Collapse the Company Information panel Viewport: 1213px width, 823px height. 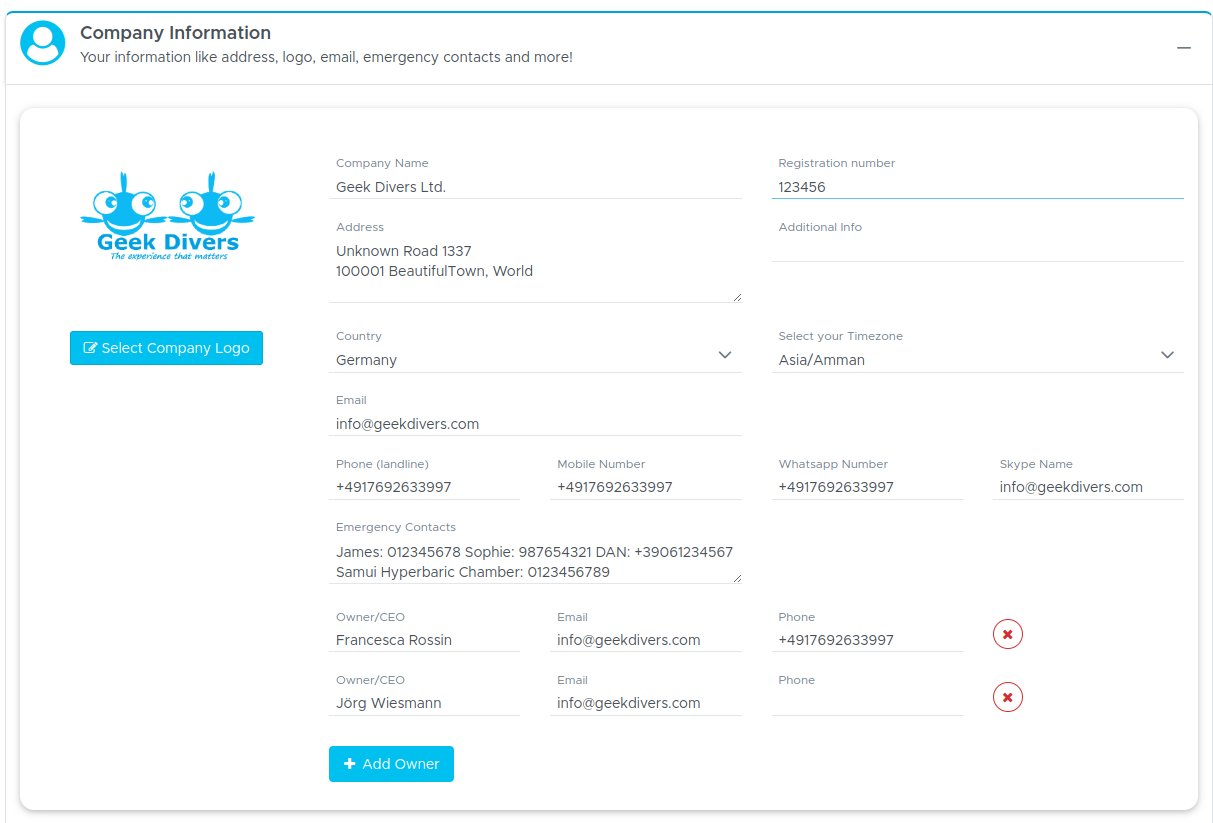(x=1184, y=48)
